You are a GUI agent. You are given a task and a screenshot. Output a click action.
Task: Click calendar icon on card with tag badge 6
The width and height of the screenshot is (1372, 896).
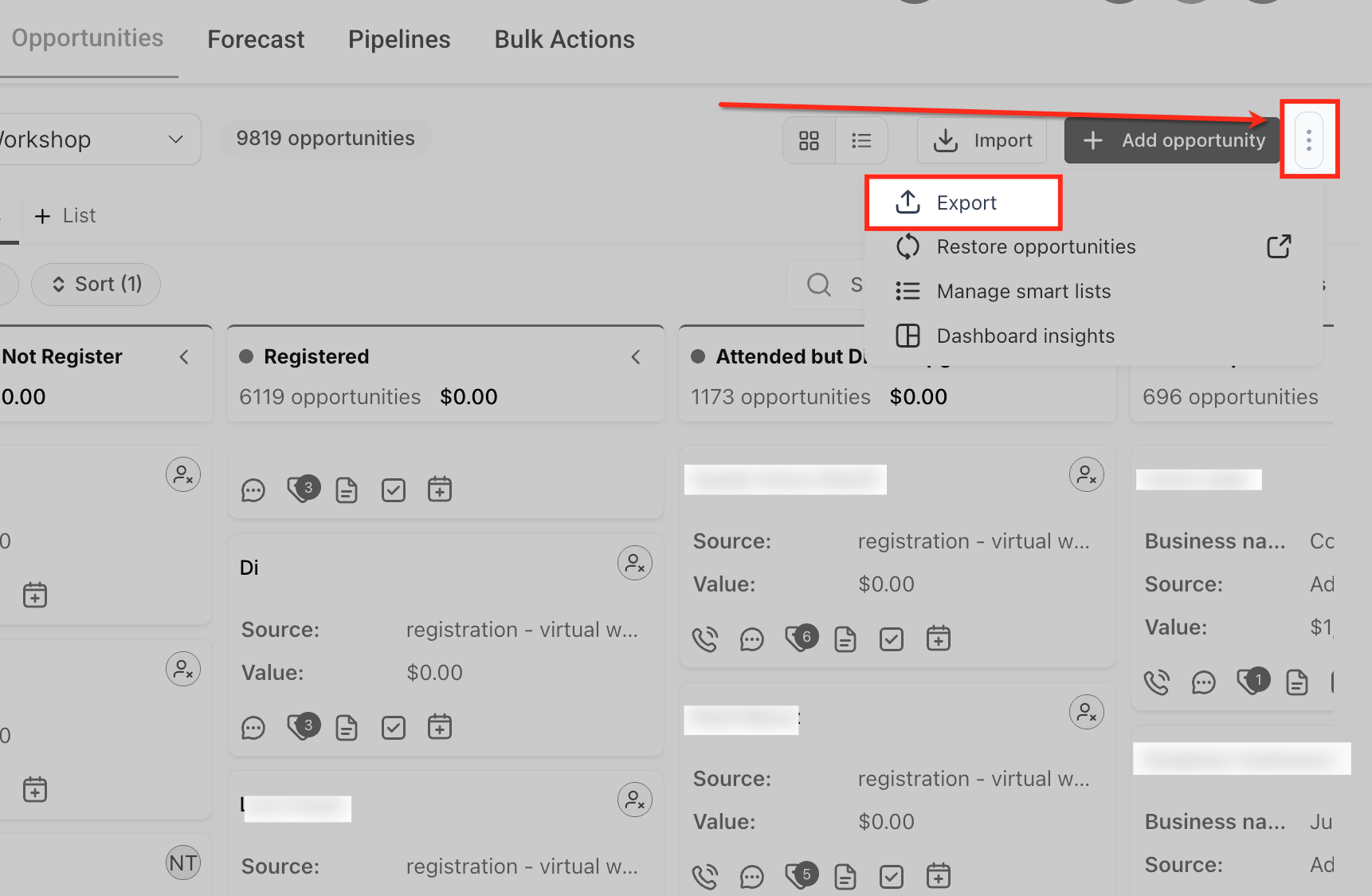click(x=939, y=639)
